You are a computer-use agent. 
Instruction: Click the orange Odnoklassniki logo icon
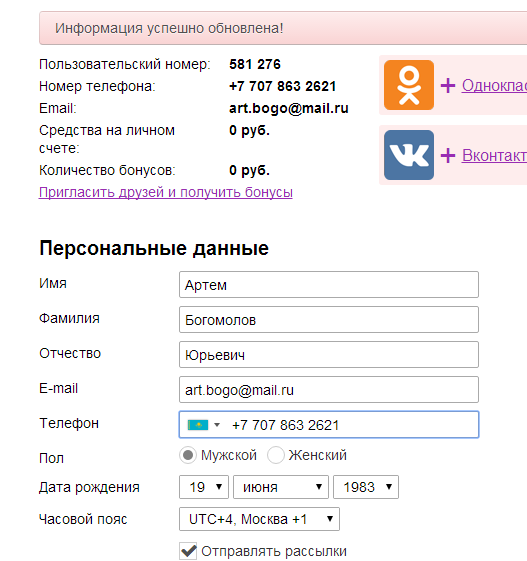tap(409, 85)
